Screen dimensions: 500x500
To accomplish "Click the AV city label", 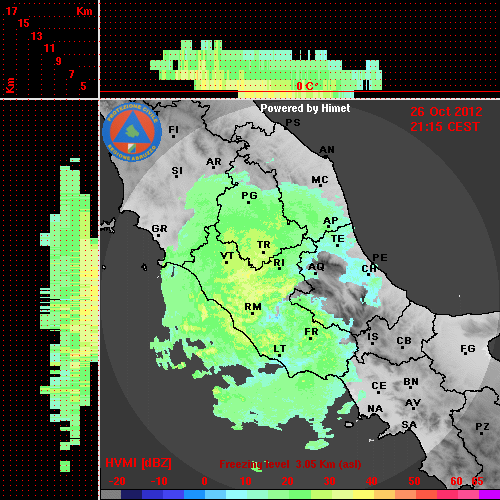I will [413, 403].
